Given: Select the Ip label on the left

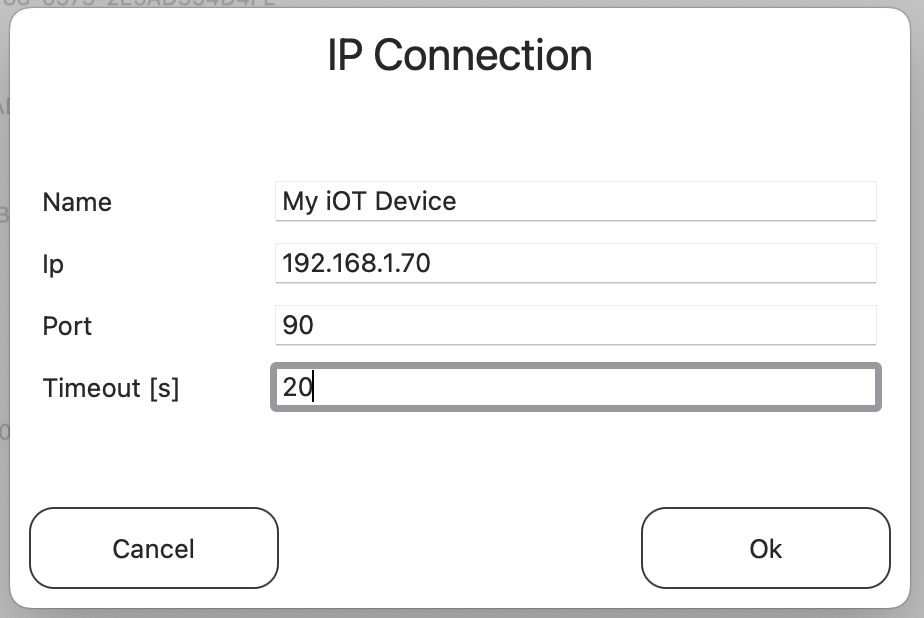Looking at the screenshot, I should click(x=50, y=264).
